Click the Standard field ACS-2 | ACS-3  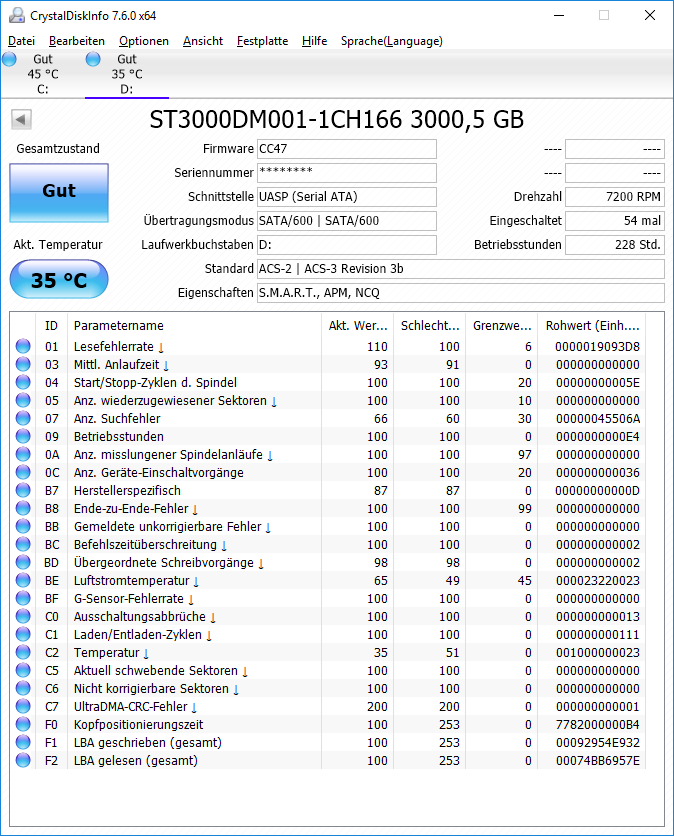click(461, 269)
